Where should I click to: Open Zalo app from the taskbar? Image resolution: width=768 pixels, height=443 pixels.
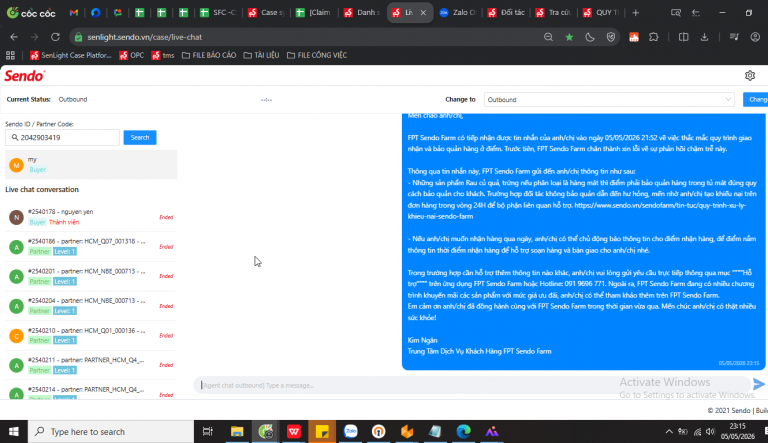pyautogui.click(x=351, y=431)
